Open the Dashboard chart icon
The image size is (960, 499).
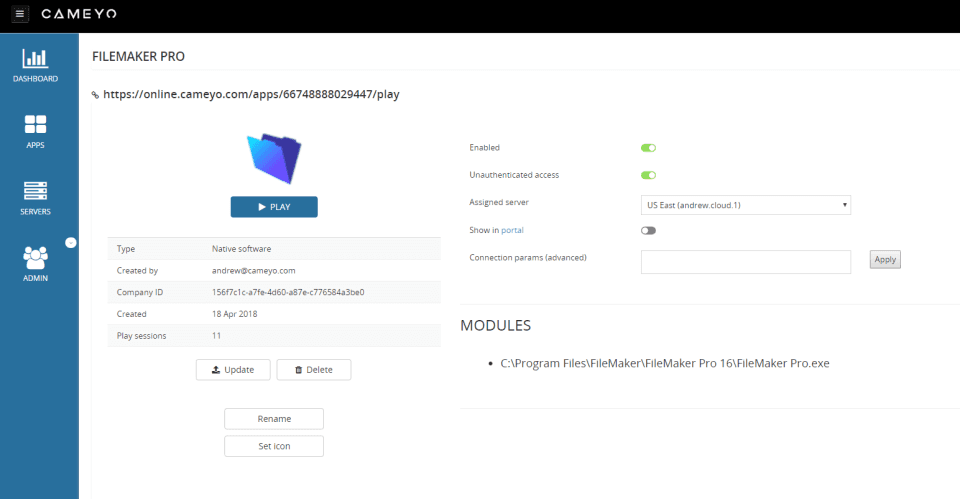[35, 59]
